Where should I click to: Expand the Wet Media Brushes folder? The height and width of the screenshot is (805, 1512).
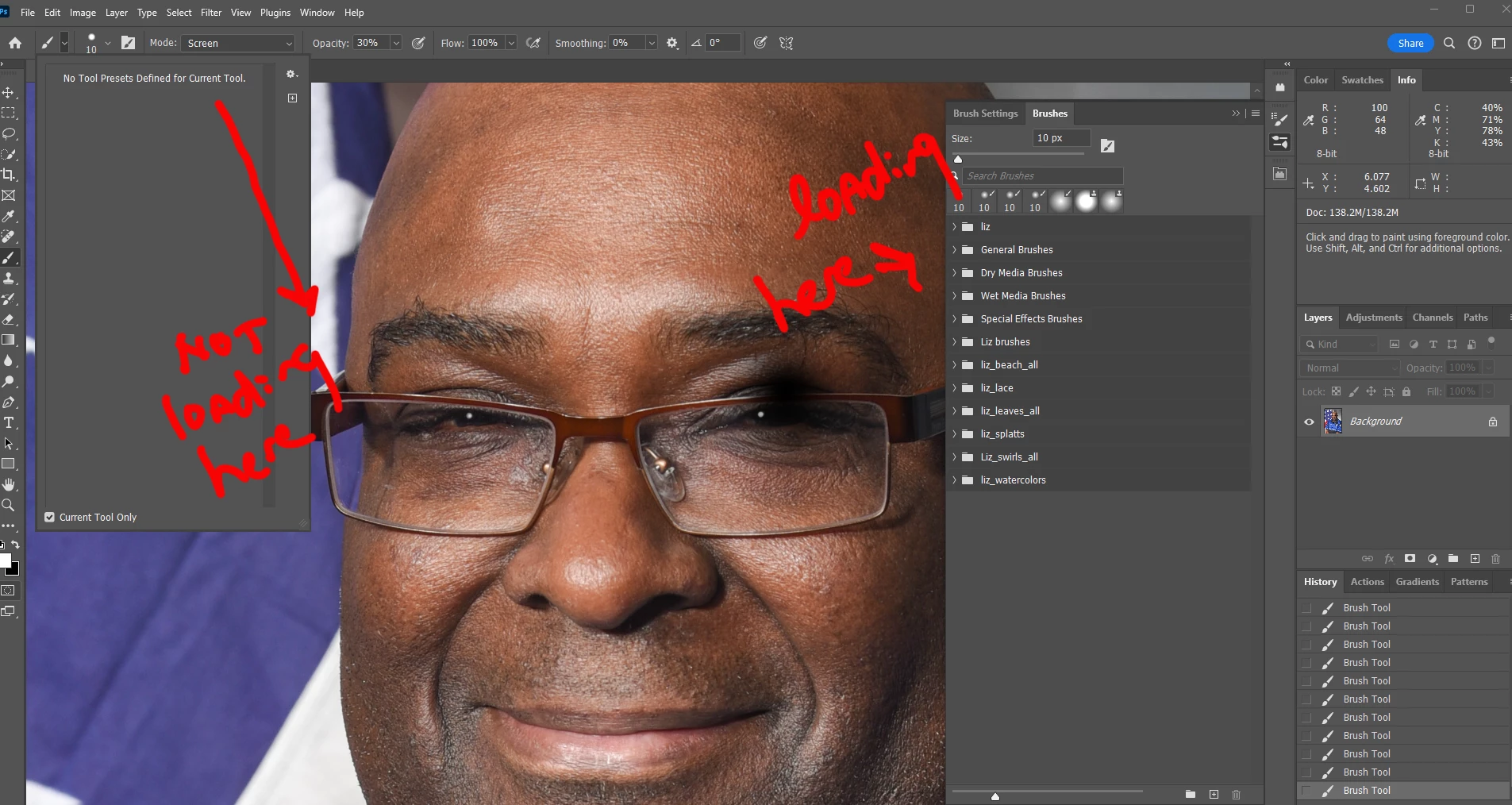pos(955,295)
